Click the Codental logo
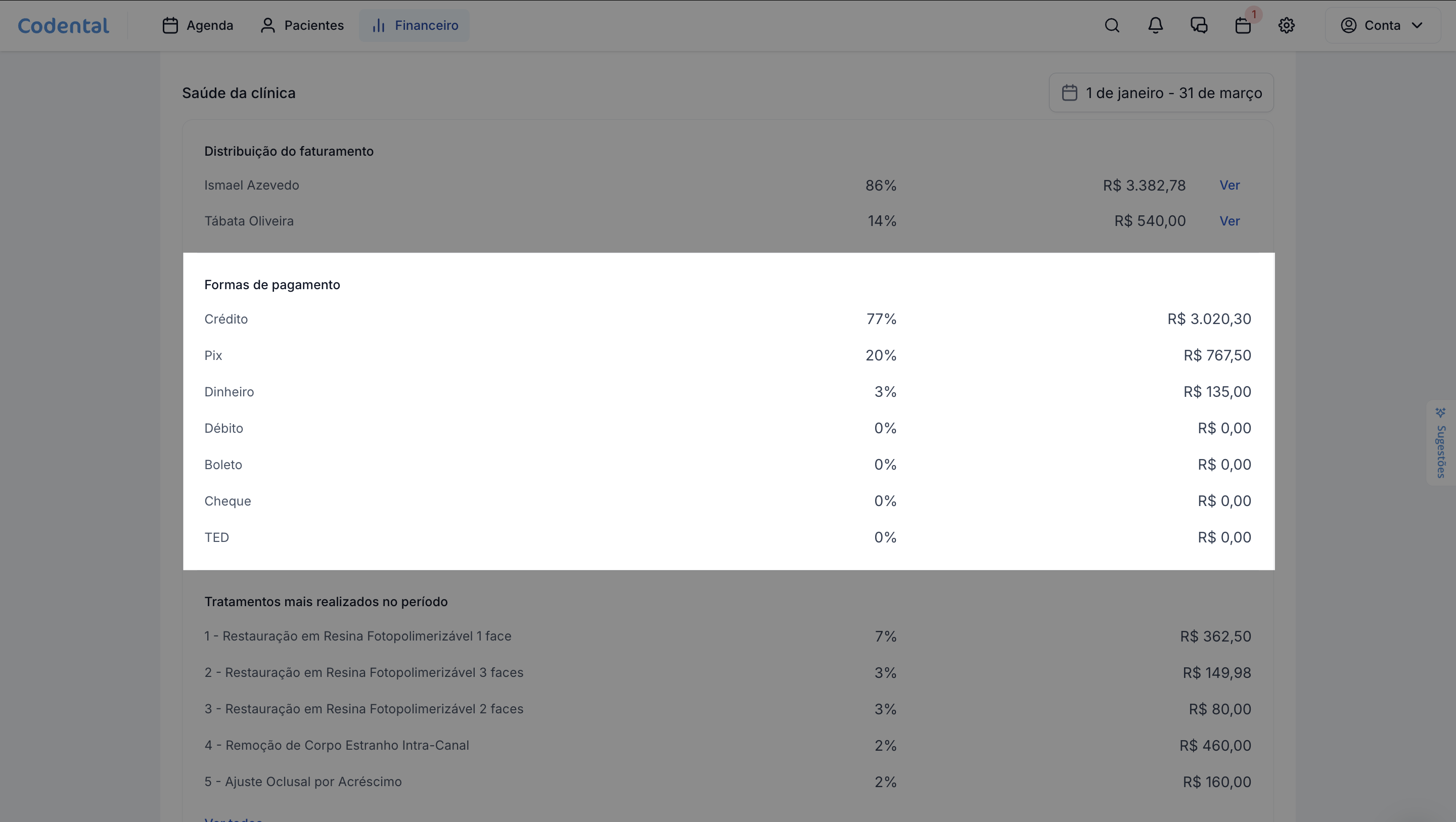This screenshot has width=1456, height=822. pyautogui.click(x=63, y=25)
